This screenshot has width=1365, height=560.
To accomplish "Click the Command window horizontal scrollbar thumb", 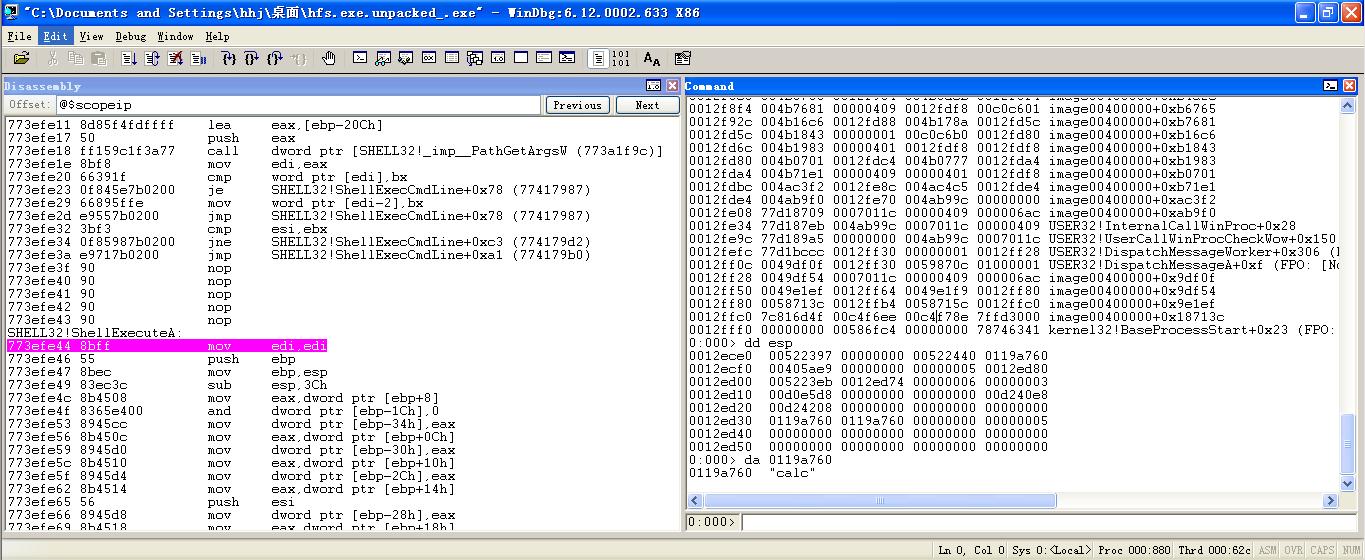I will click(x=881, y=500).
